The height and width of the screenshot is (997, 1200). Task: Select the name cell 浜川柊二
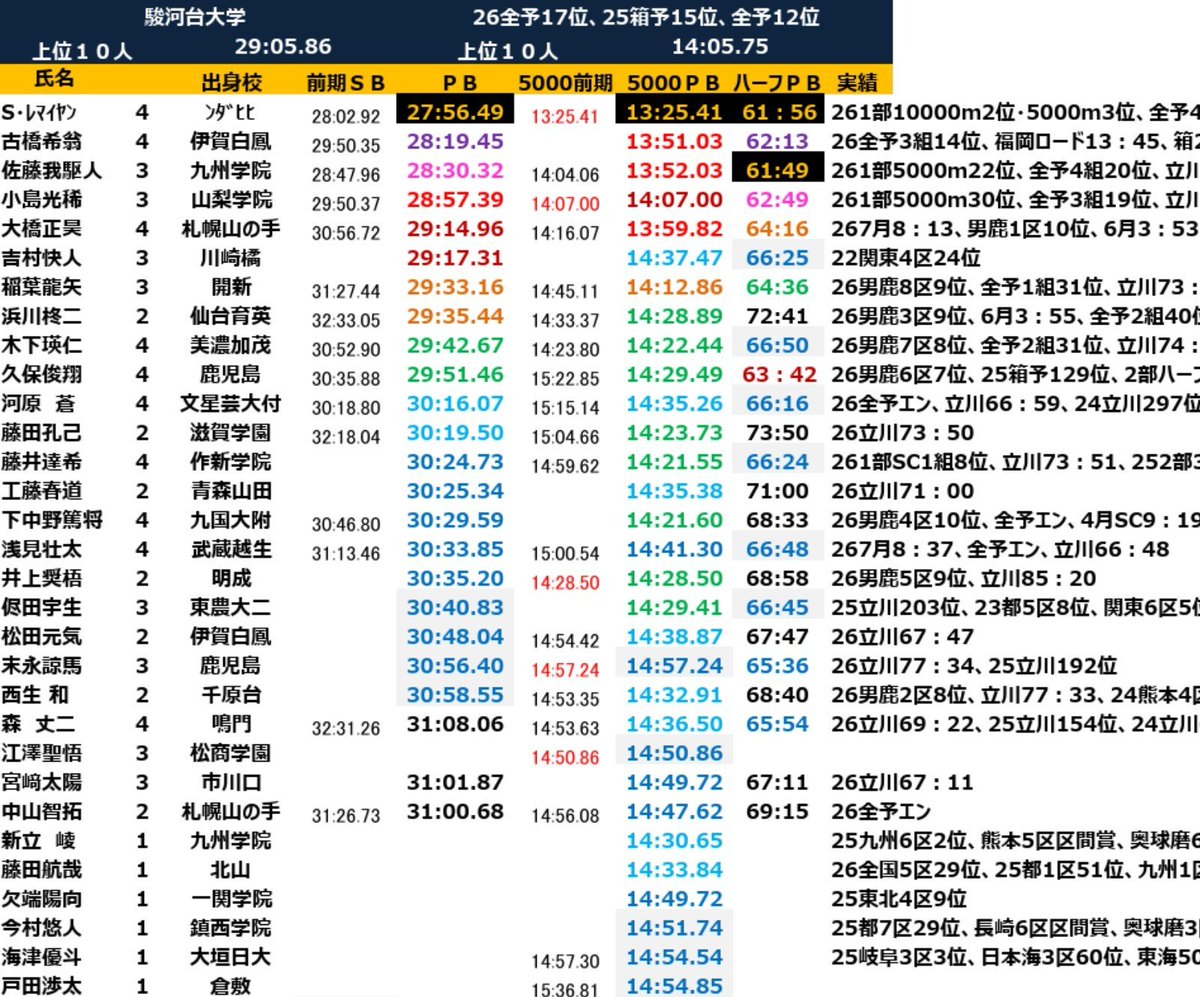pos(42,316)
